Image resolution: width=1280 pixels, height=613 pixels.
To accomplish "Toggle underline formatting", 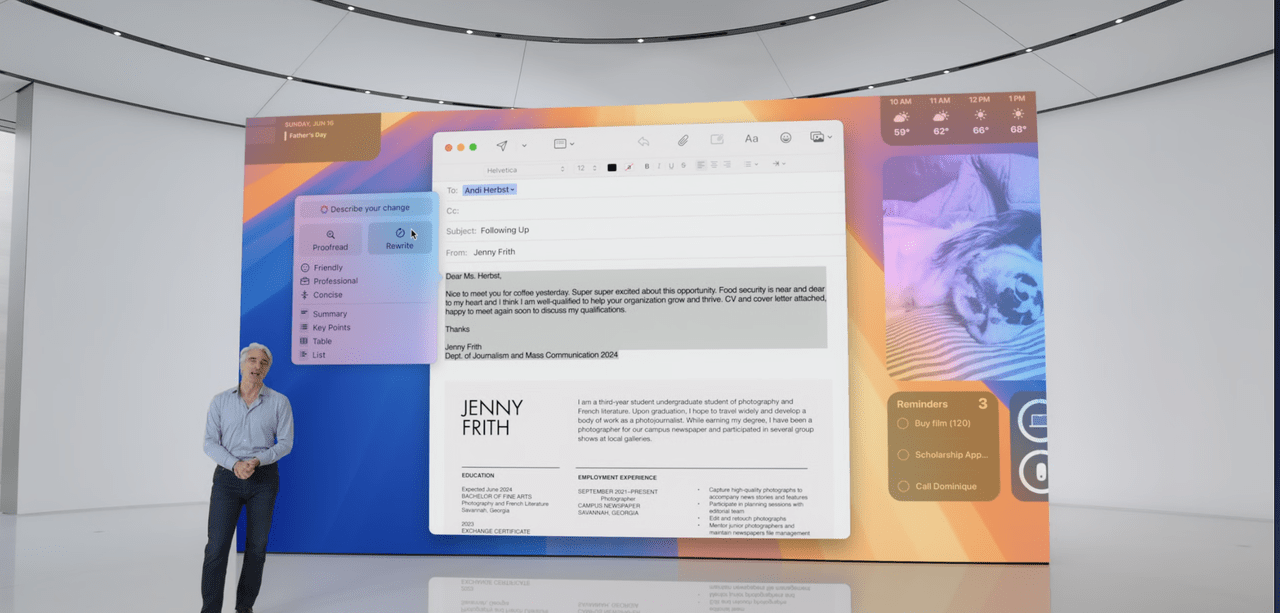I will pyautogui.click(x=671, y=166).
